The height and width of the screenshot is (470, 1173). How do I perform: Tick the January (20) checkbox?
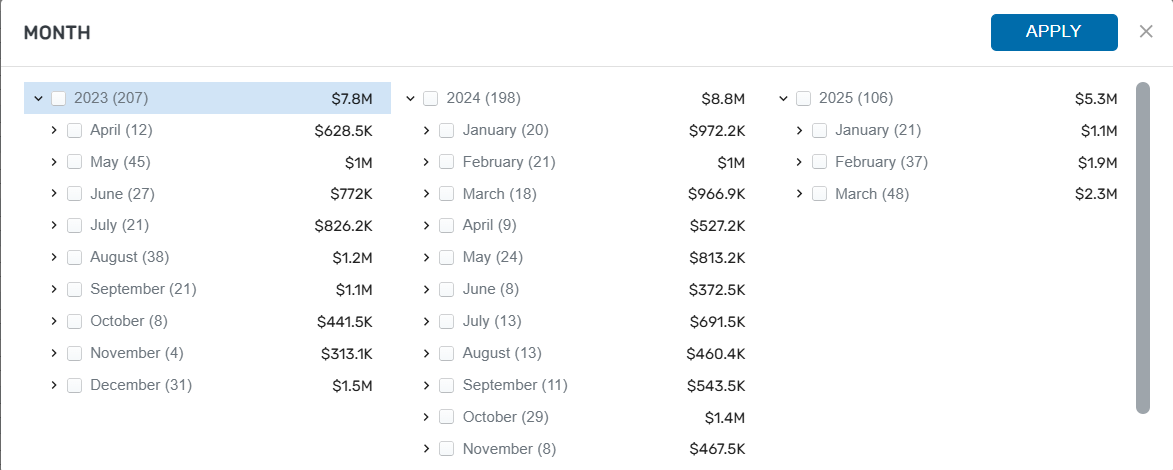[447, 130]
